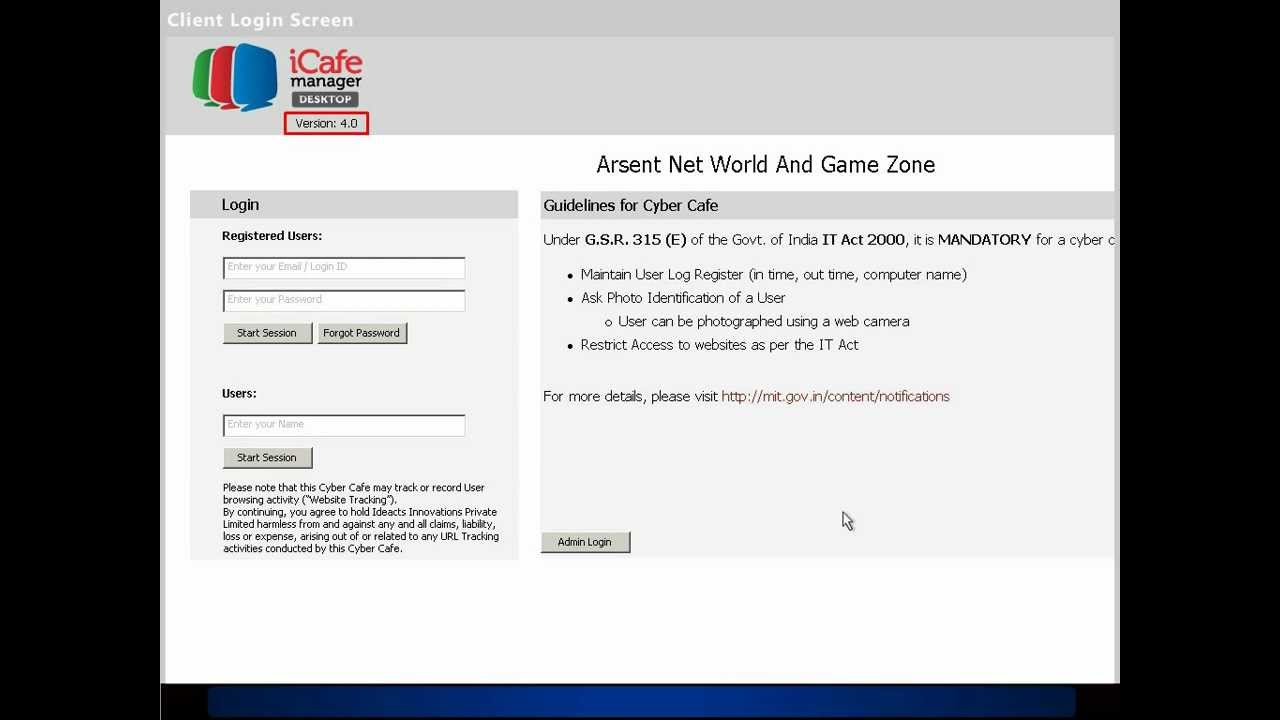
Task: Open the Admin Login button
Action: [x=585, y=542]
